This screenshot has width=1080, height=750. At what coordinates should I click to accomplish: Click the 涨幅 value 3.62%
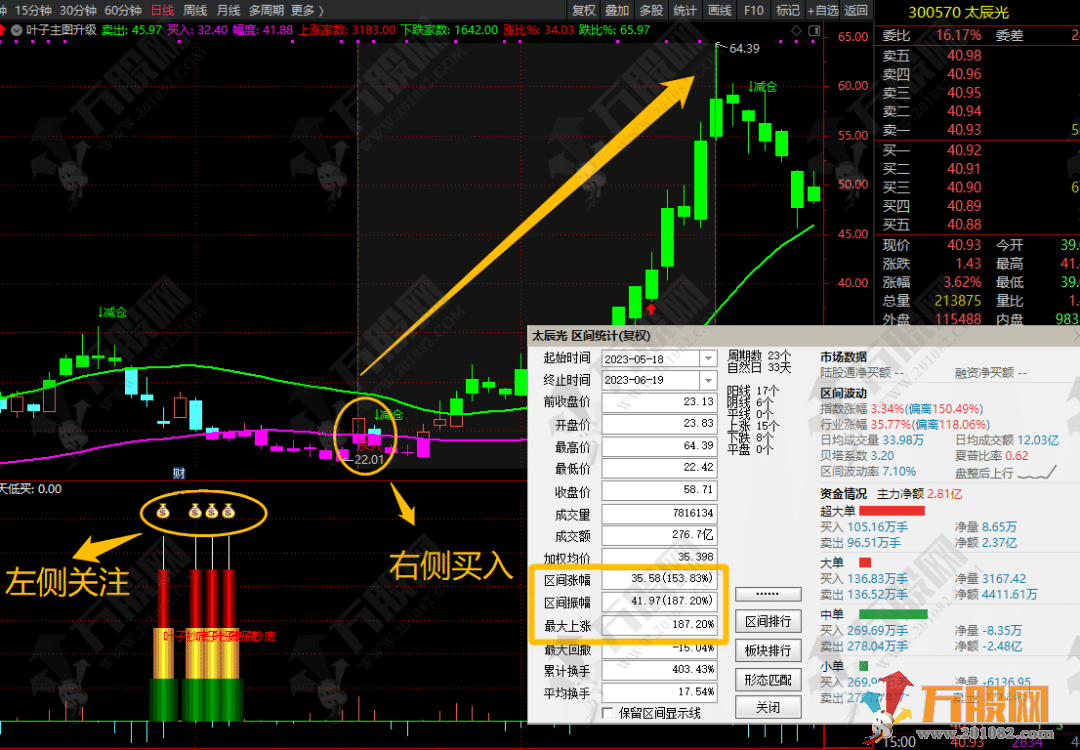point(962,282)
